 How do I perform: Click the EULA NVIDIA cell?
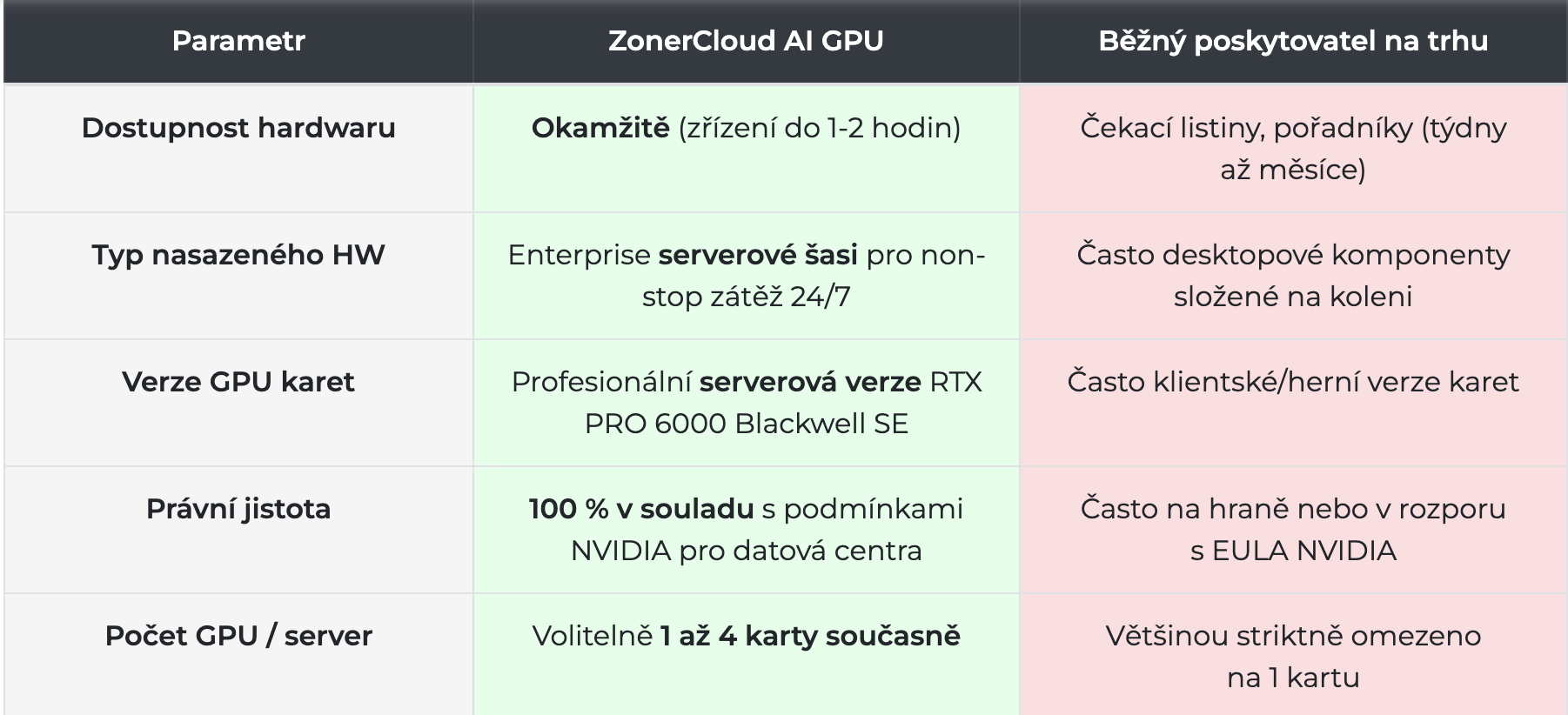1293,530
